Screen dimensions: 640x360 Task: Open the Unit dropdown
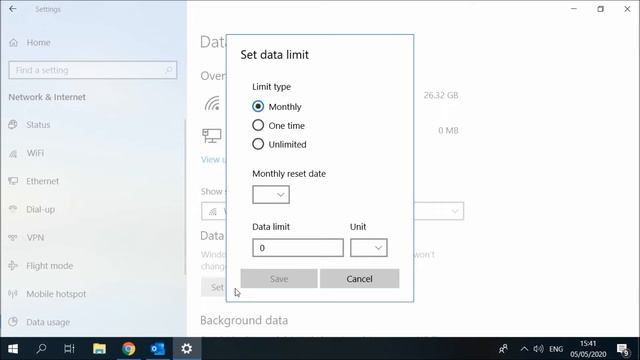(369, 248)
